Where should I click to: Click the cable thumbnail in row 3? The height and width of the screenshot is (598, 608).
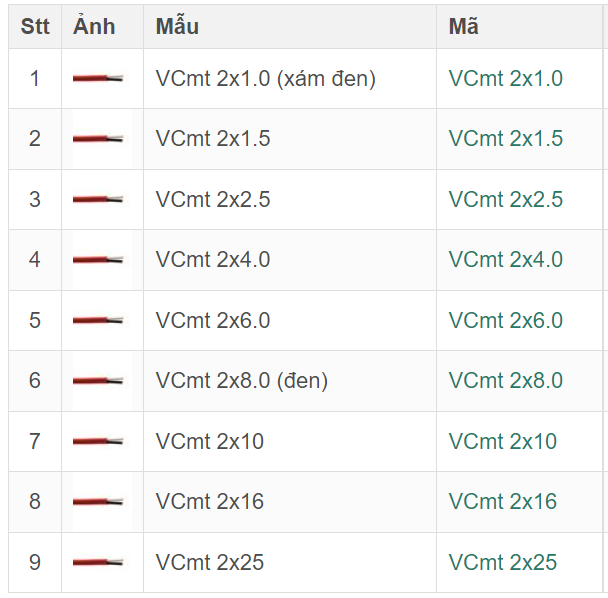pyautogui.click(x=99, y=200)
